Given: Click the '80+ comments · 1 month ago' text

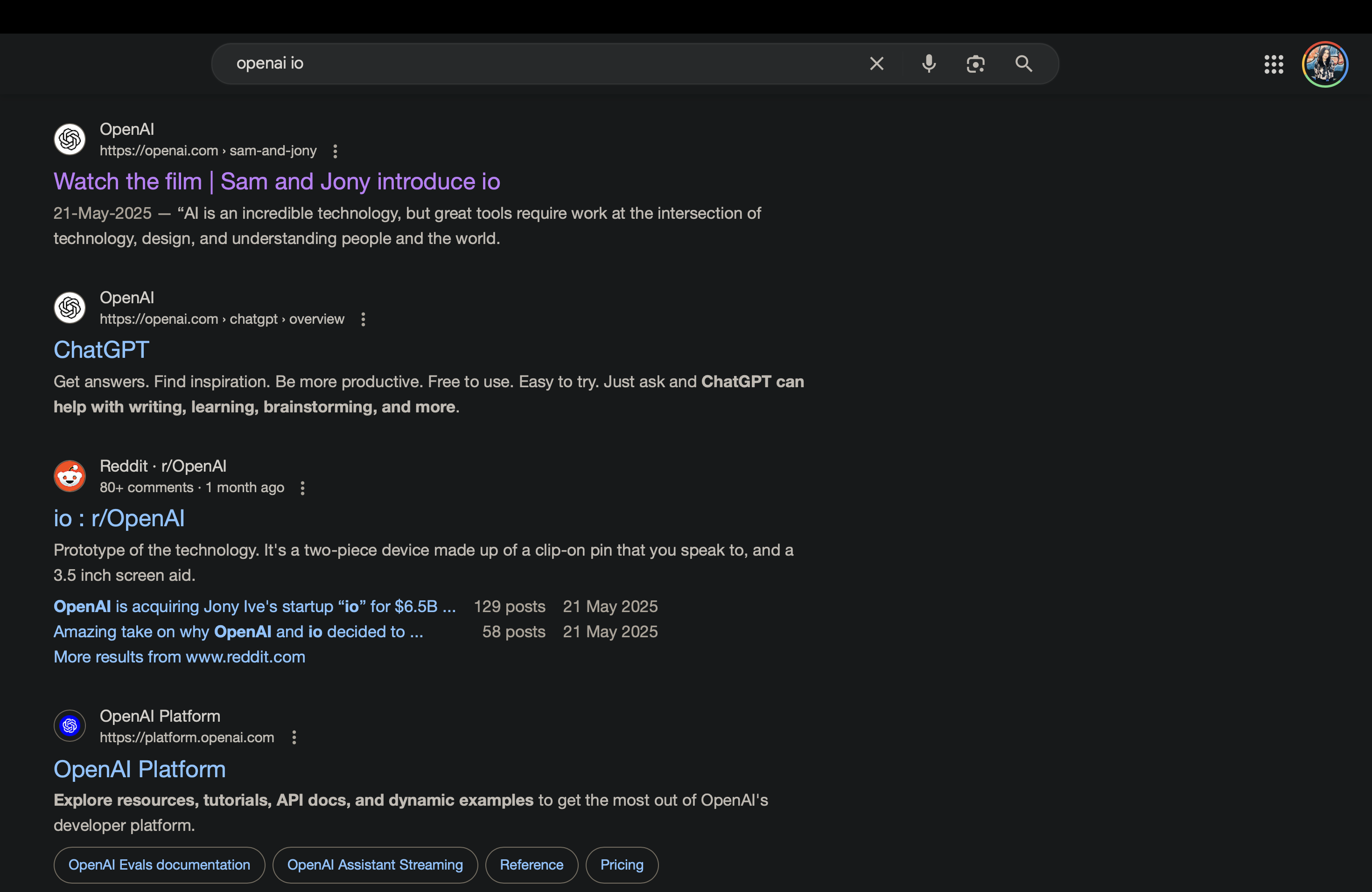Looking at the screenshot, I should (x=192, y=488).
